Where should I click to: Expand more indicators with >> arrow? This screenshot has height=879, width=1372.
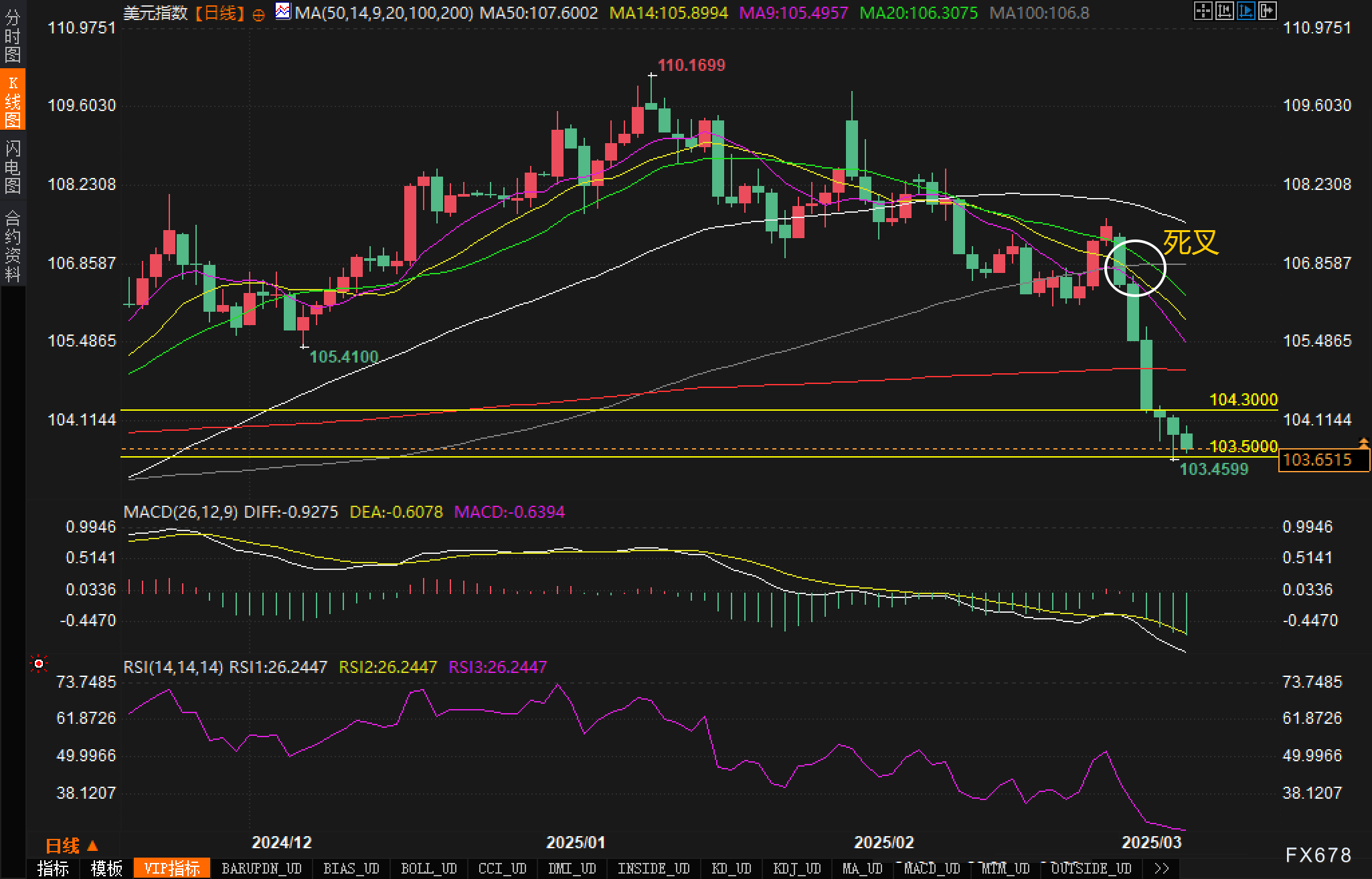pos(1162,868)
